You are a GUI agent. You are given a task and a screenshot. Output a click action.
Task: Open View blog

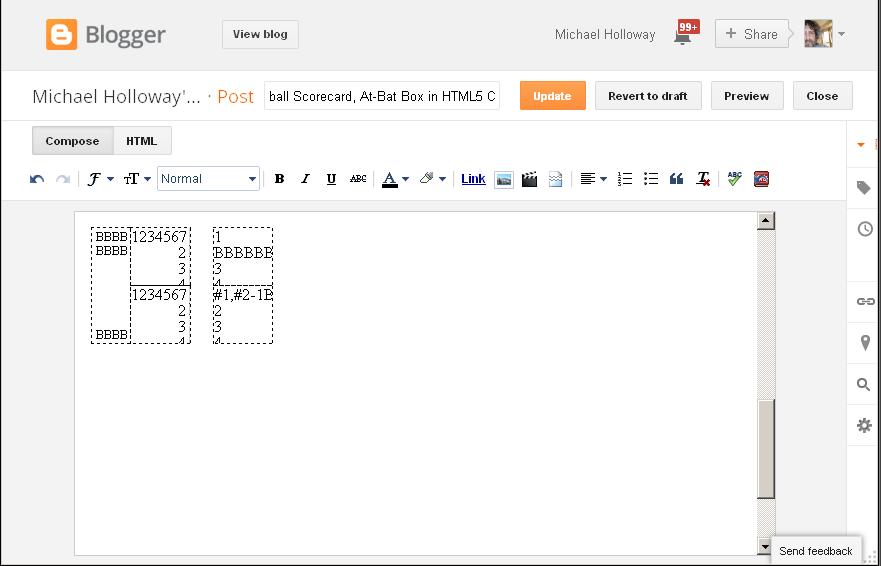pos(260,34)
